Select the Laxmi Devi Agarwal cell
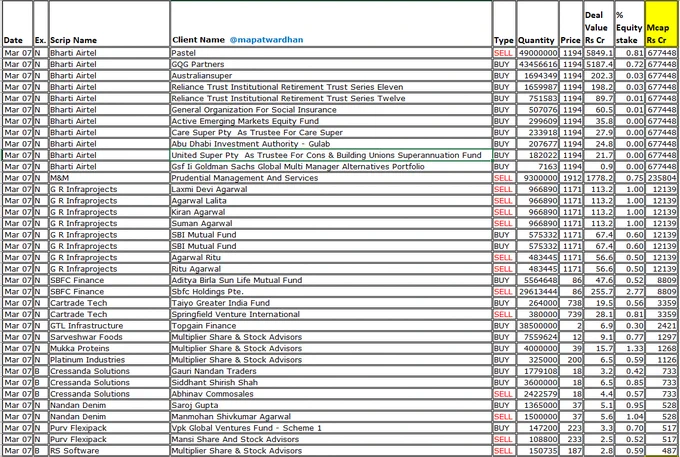Viewport: 680px width, 457px height. pyautogui.click(x=331, y=189)
